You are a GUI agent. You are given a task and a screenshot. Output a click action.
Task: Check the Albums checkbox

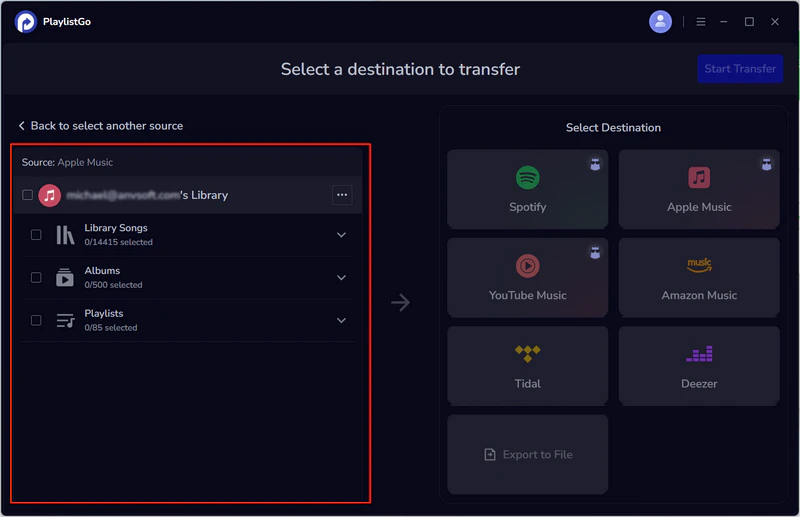pos(36,278)
